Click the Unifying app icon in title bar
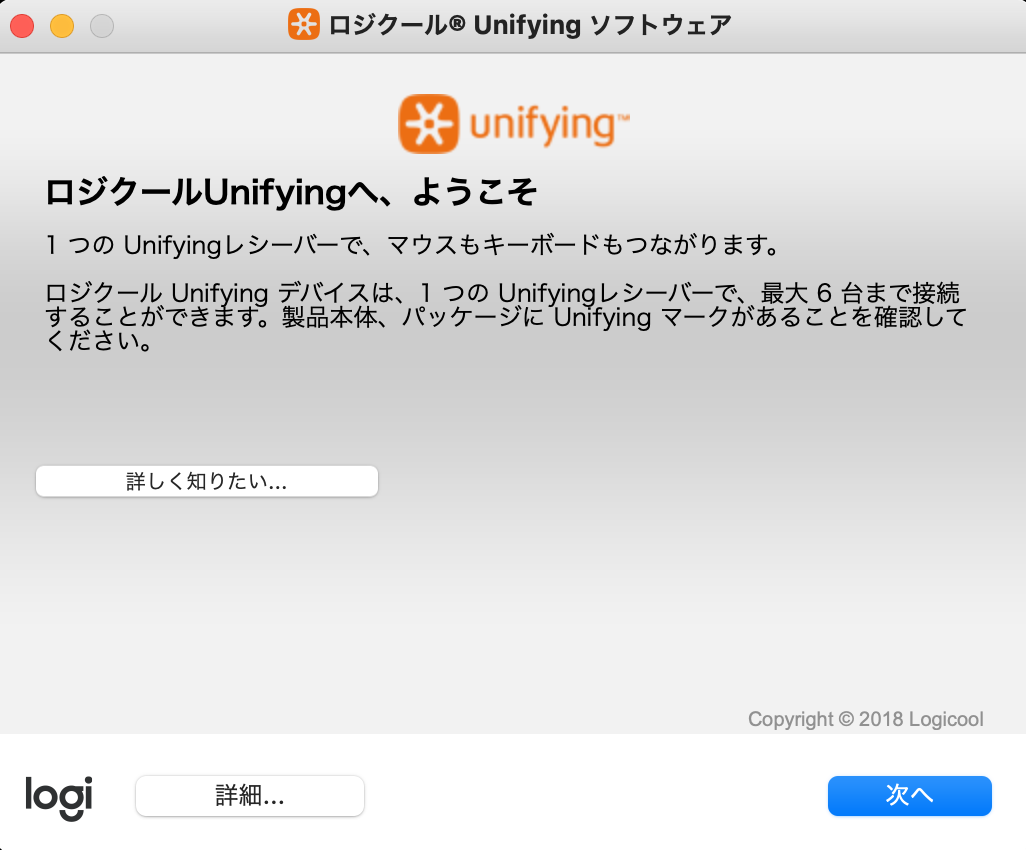1026x850 pixels. pyautogui.click(x=304, y=24)
